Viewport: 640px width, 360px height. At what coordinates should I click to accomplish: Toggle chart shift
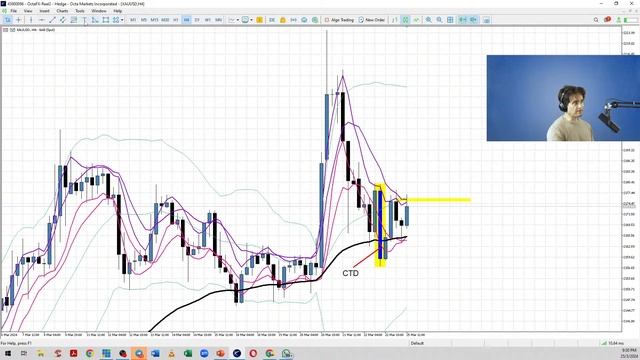pos(473,20)
